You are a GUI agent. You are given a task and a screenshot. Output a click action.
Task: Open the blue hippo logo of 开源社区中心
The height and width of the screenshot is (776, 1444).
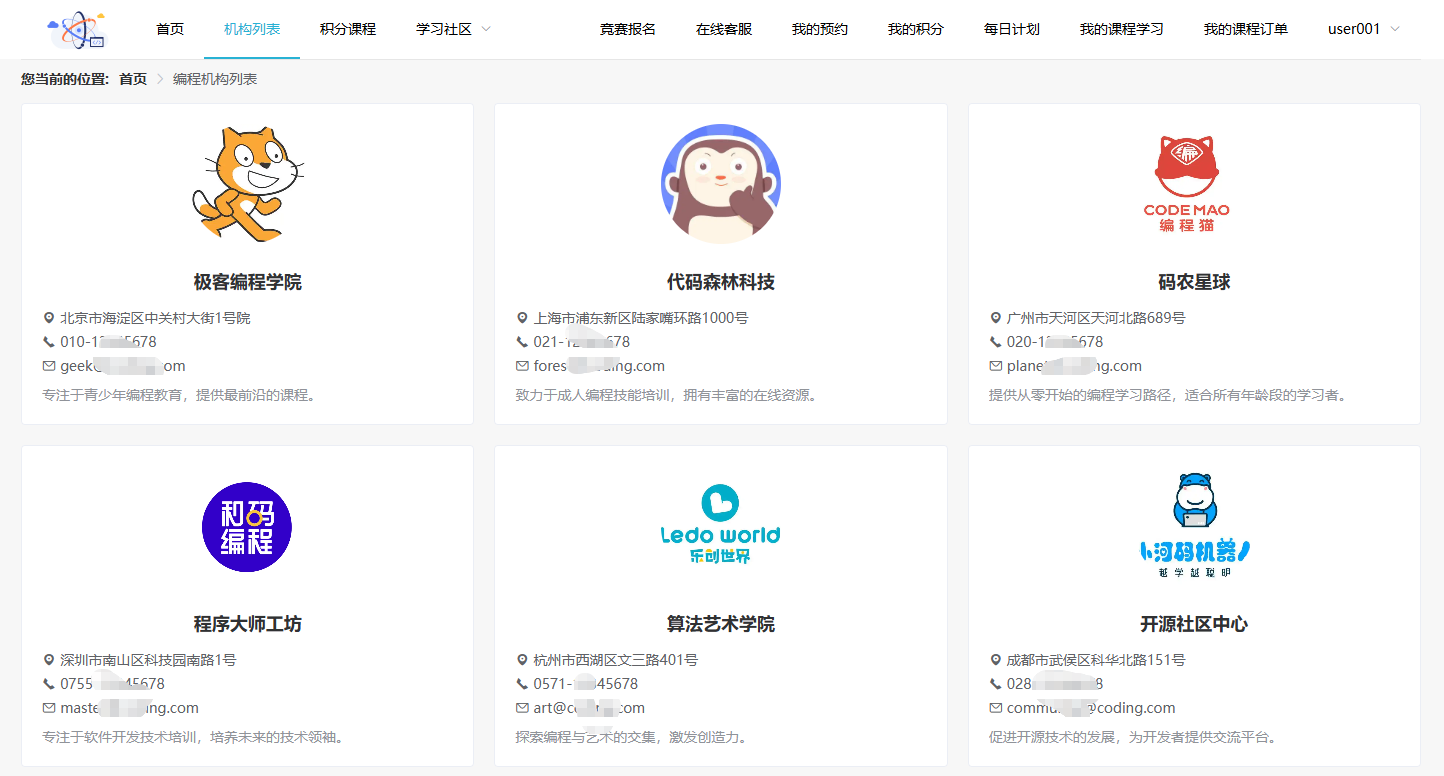point(1196,526)
